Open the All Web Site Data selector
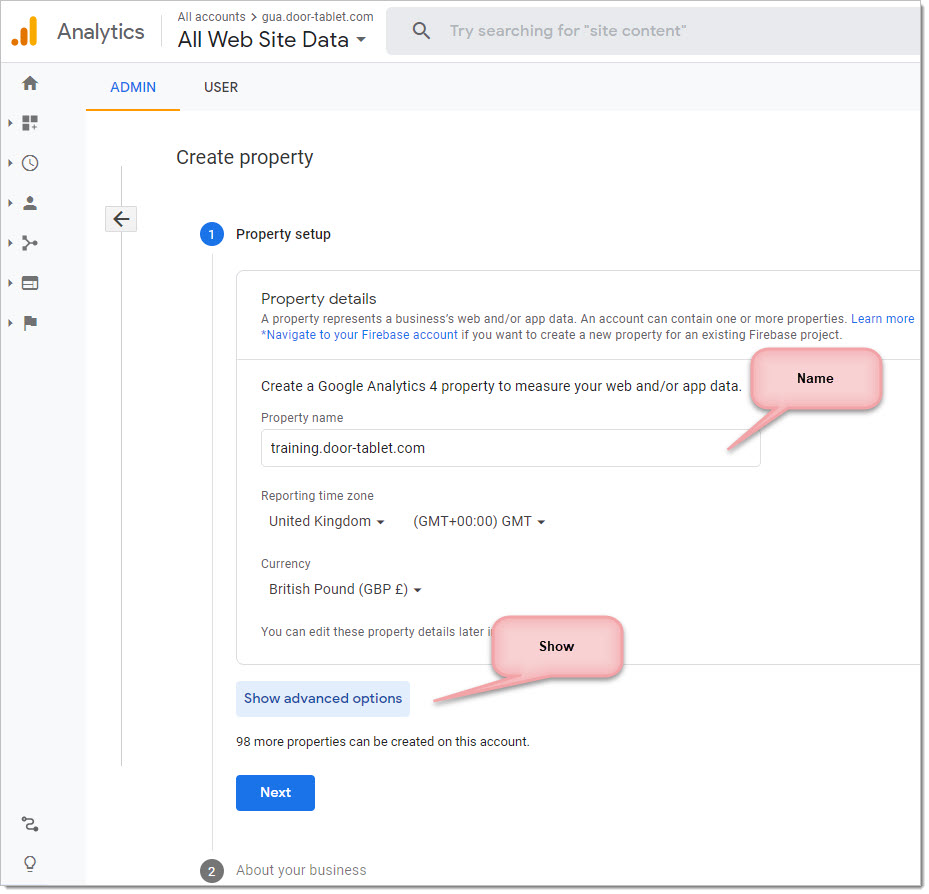929x894 pixels. tap(273, 40)
